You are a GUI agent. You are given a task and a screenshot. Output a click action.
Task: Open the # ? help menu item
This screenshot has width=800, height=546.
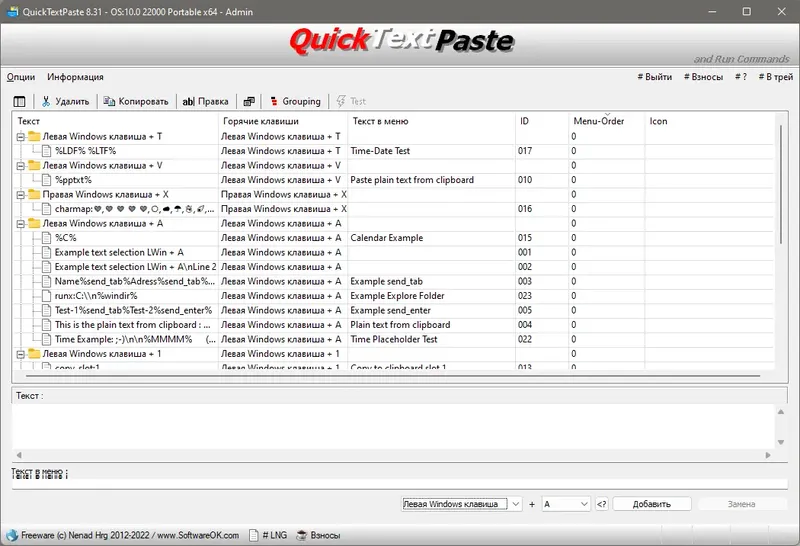click(x=741, y=77)
